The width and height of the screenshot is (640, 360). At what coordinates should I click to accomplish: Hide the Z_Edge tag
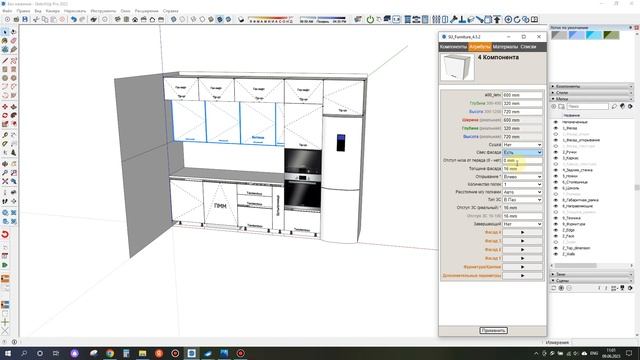point(556,230)
